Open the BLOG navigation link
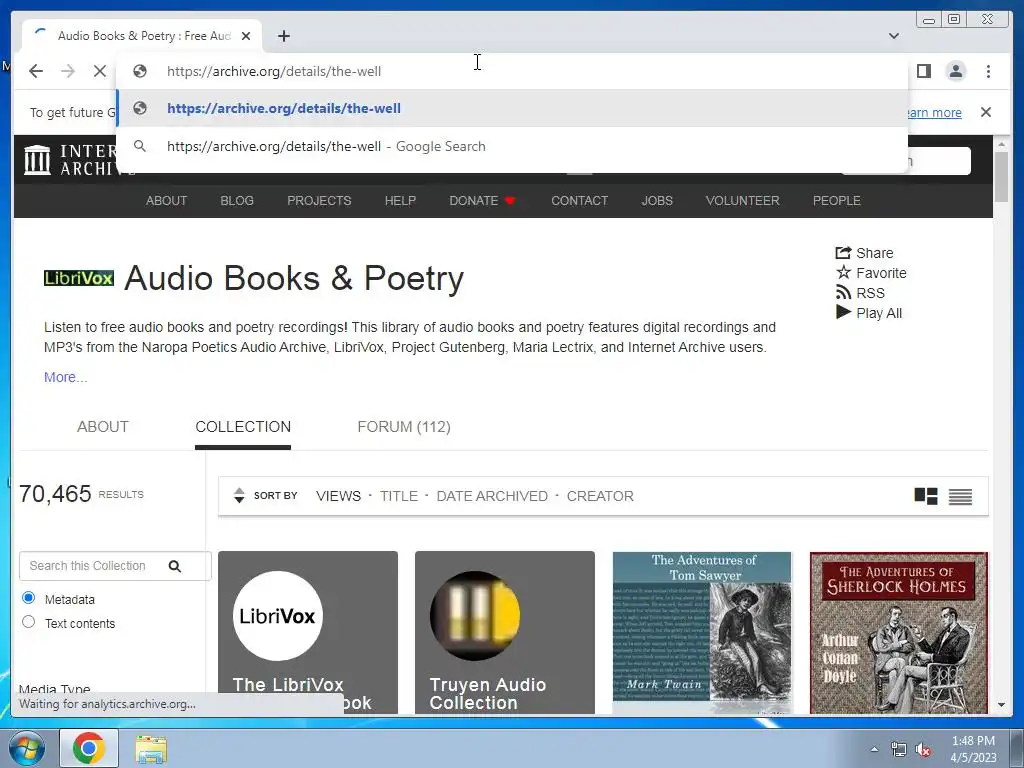Image resolution: width=1024 pixels, height=768 pixels. click(236, 200)
